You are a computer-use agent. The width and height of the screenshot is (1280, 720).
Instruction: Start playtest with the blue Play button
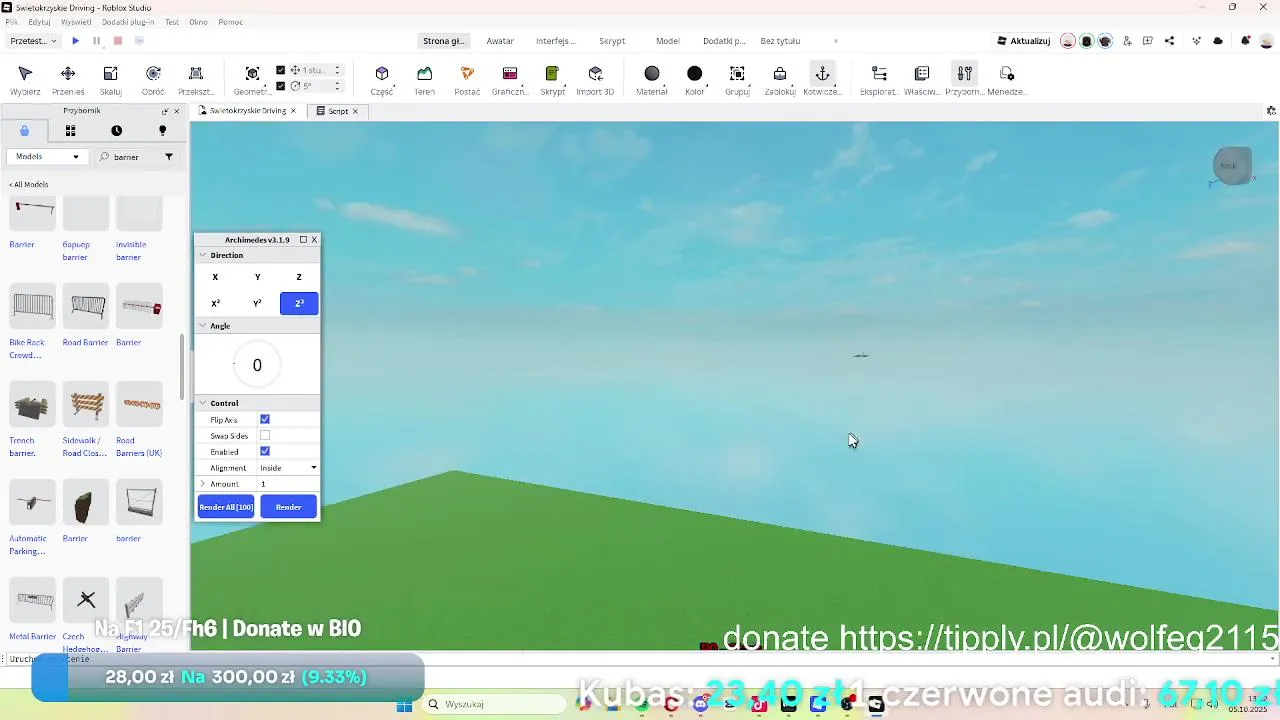(x=75, y=41)
